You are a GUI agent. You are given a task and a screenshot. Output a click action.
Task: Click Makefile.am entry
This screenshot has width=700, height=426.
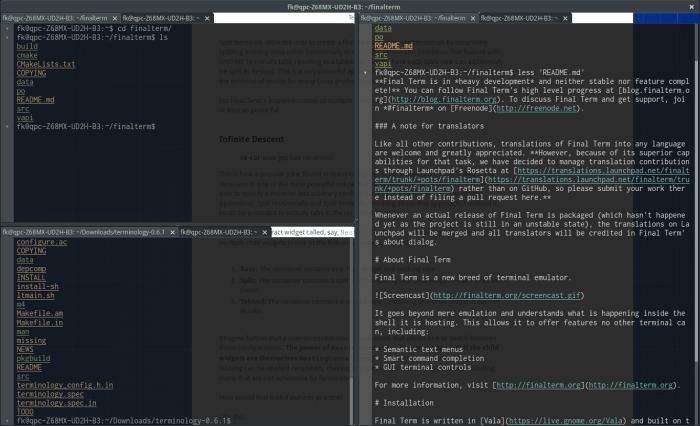pos(40,313)
